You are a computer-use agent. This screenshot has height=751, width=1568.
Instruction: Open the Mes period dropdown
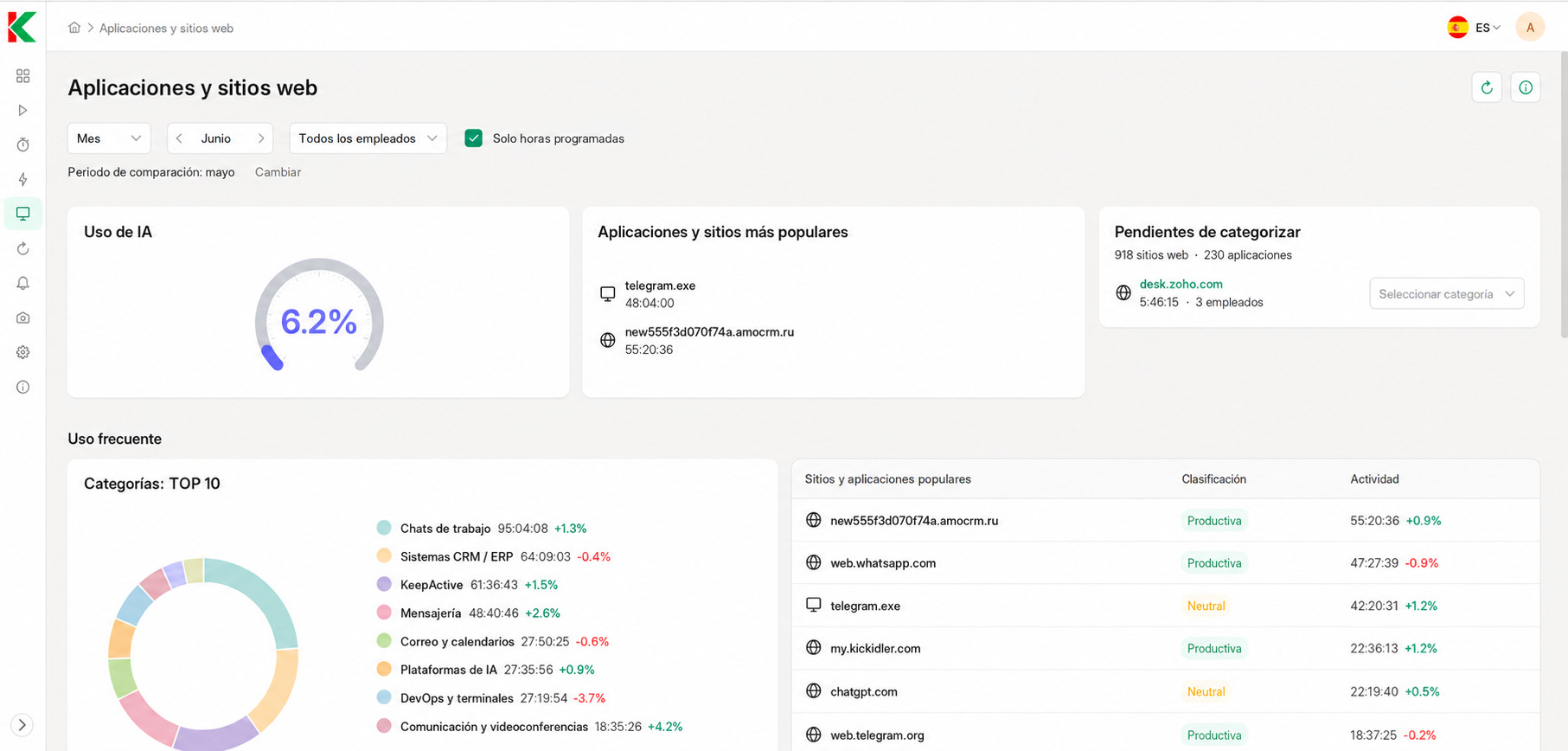coord(109,138)
